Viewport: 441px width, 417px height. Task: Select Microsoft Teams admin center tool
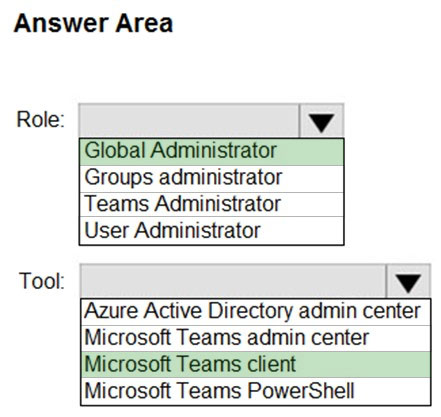(x=256, y=338)
